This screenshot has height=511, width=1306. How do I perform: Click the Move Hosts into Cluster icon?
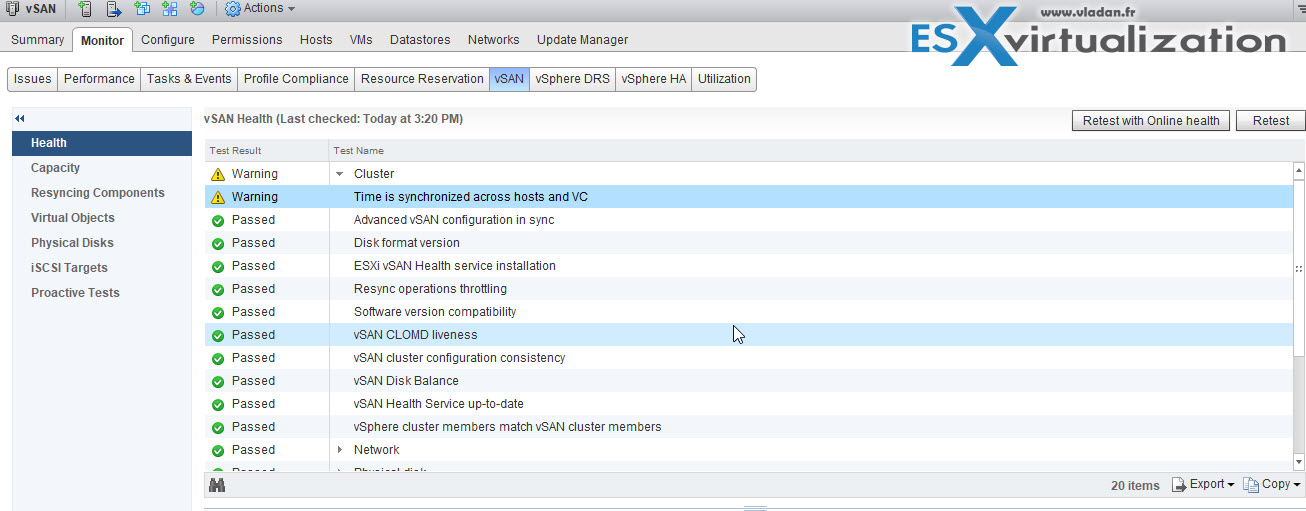coord(114,9)
